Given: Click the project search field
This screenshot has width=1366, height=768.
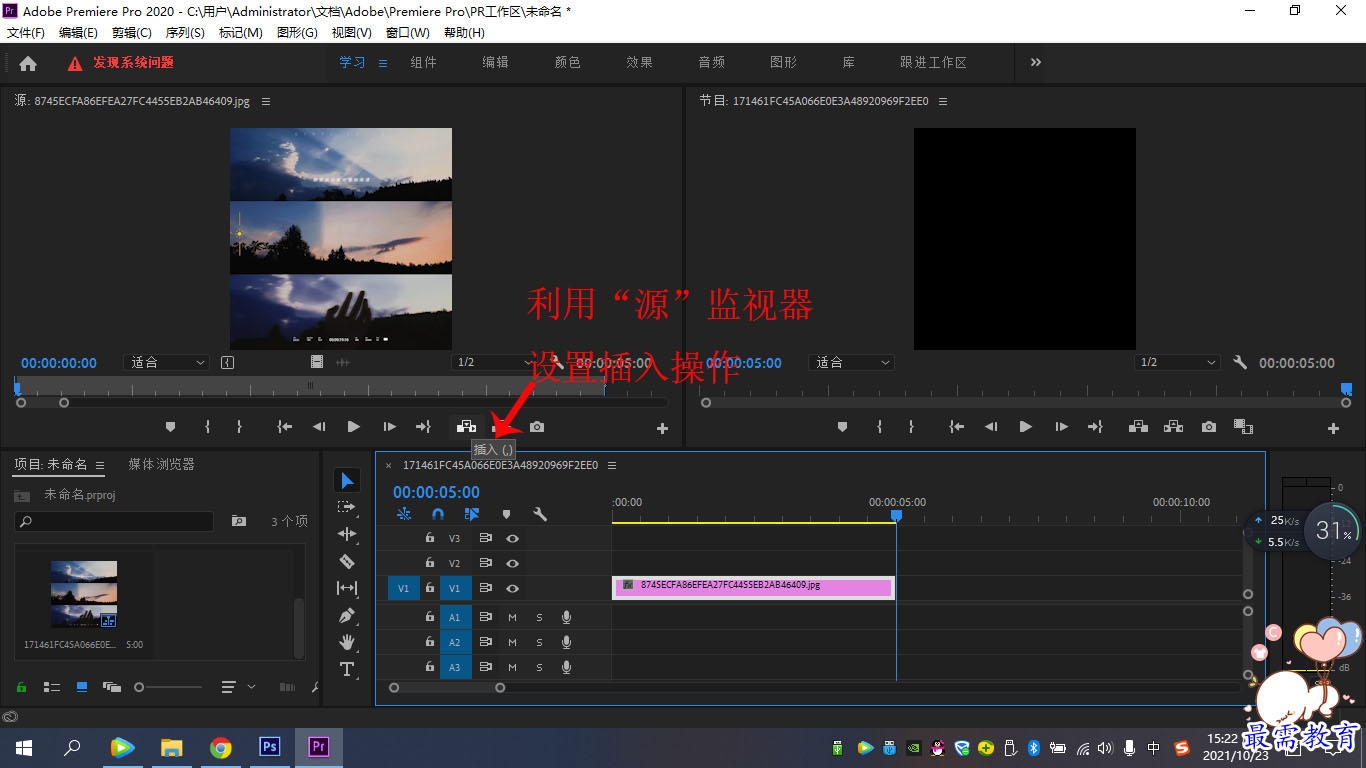Looking at the screenshot, I should point(114,521).
